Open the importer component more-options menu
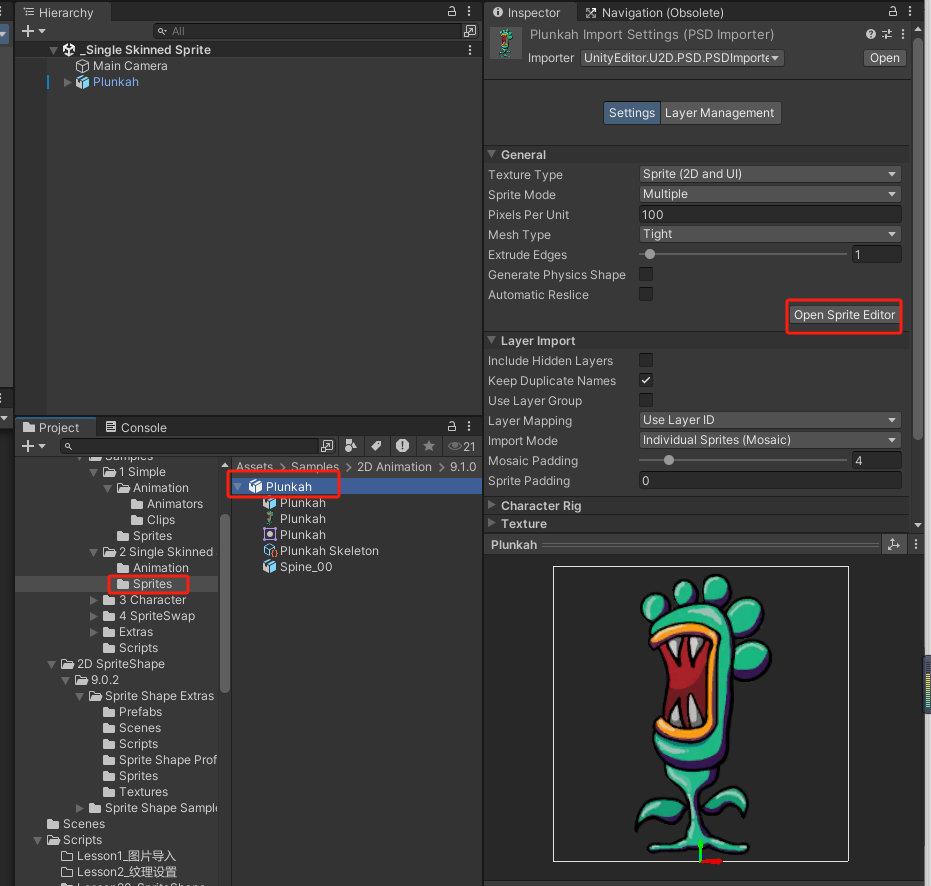This screenshot has width=931, height=886. (903, 34)
